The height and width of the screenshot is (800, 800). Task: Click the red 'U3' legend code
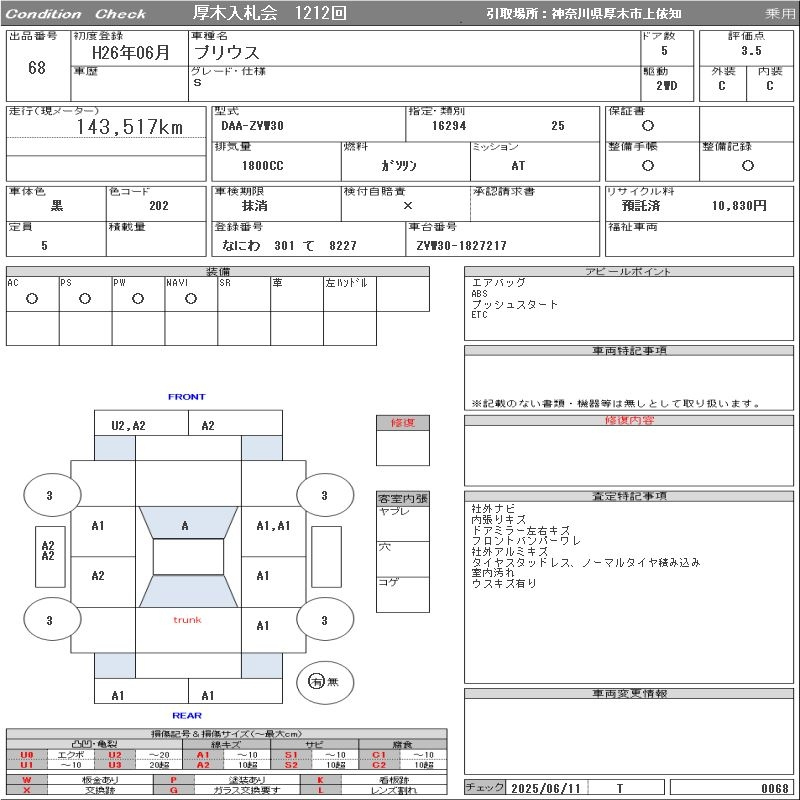115,765
